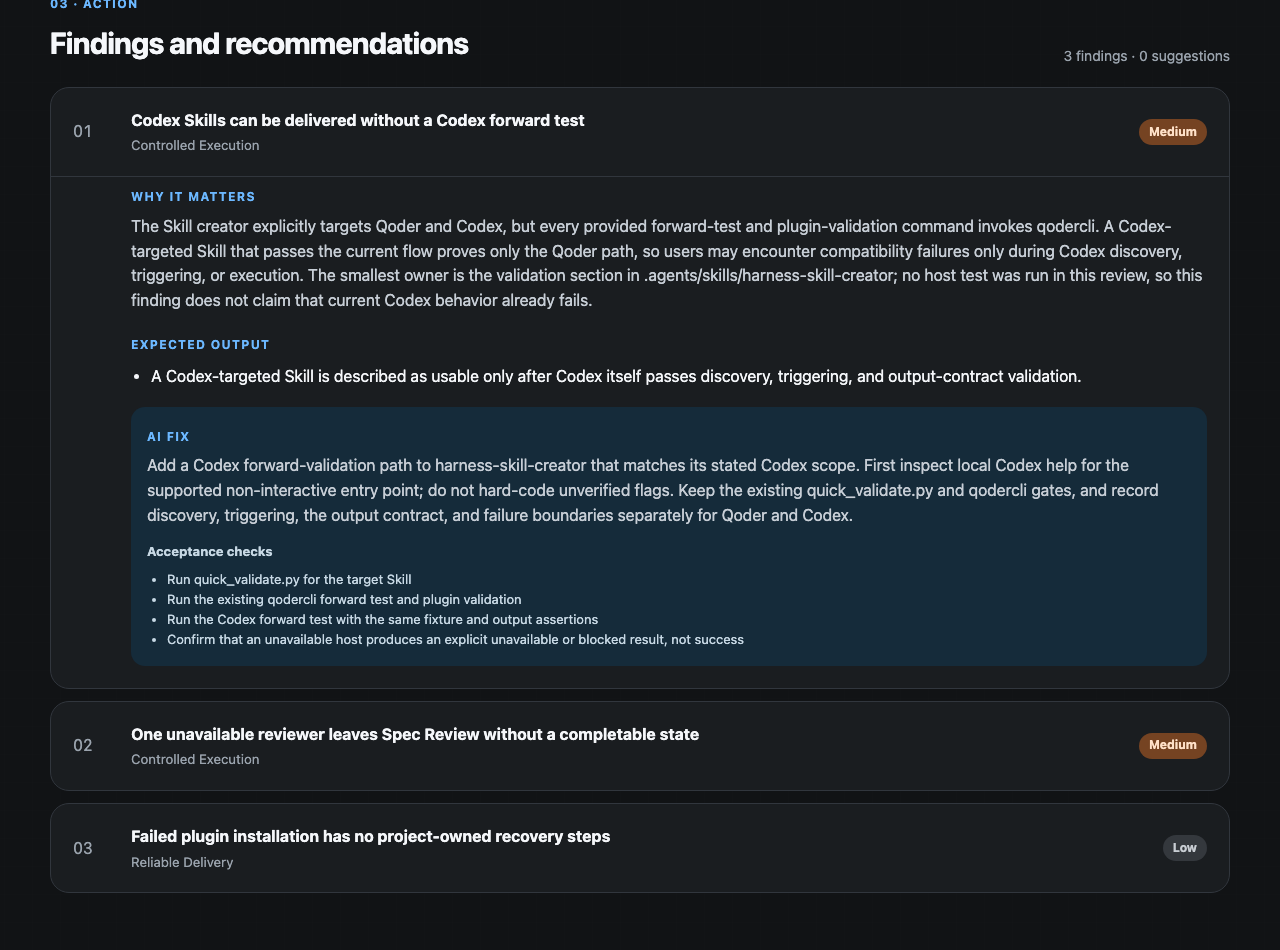Viewport: 1280px width, 950px height.
Task: Click the AI FIX panel heading
Action: (x=168, y=437)
